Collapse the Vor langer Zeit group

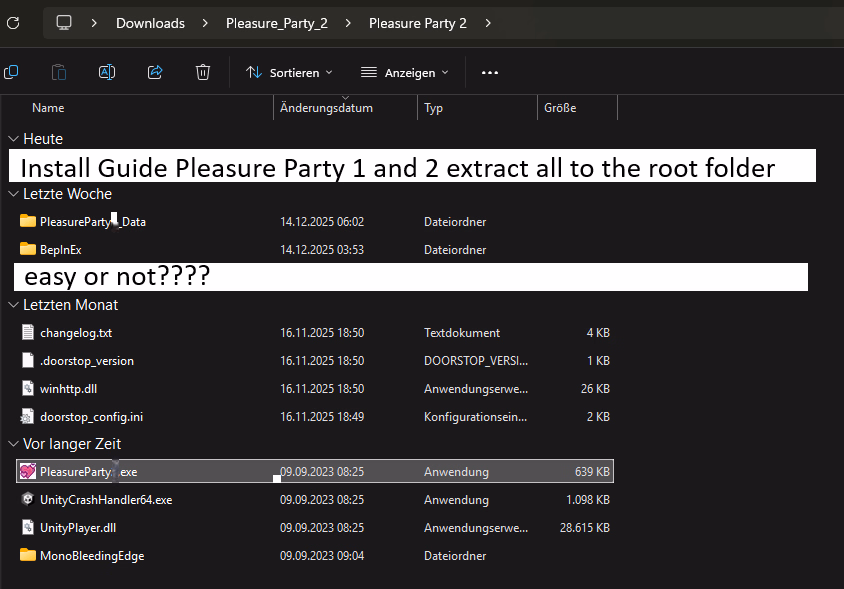click(13, 444)
